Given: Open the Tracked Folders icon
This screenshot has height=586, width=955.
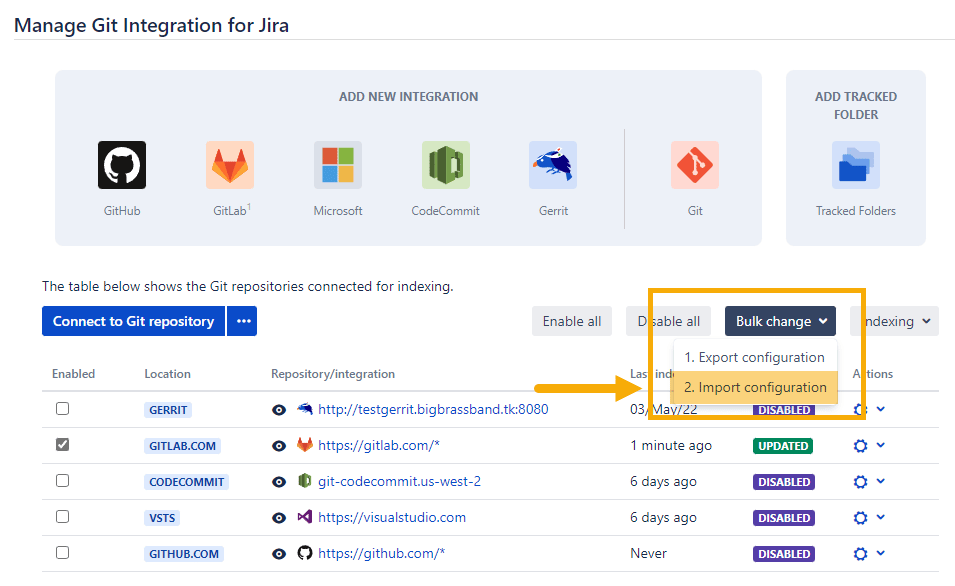Looking at the screenshot, I should pyautogui.click(x=855, y=165).
